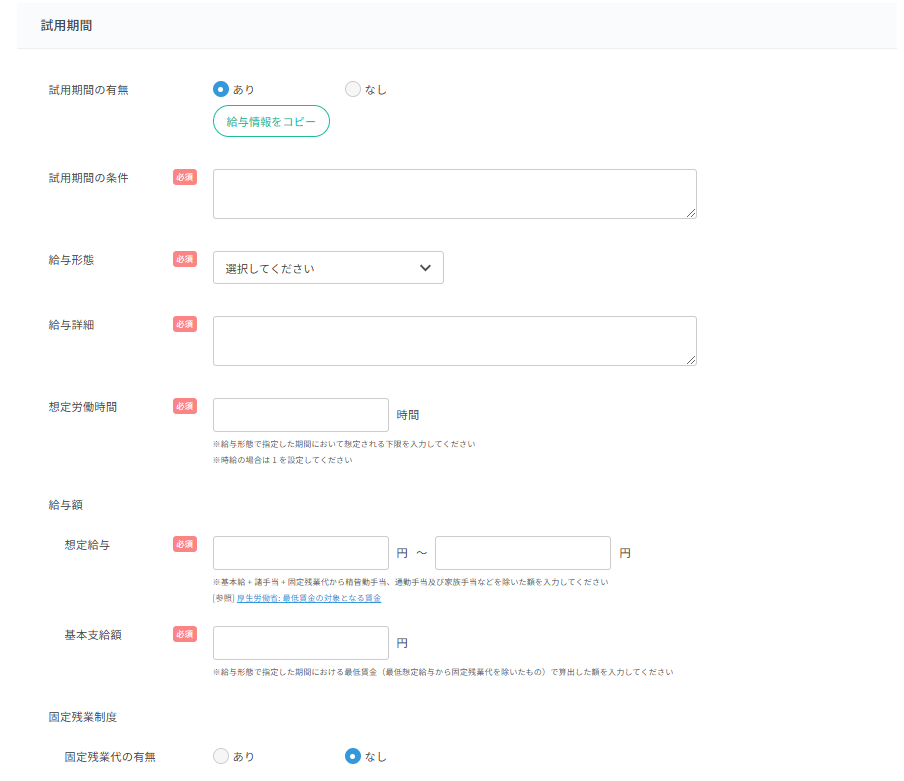Click the 必須 badge beside 想定給与
This screenshot has width=904, height=781.
point(184,544)
